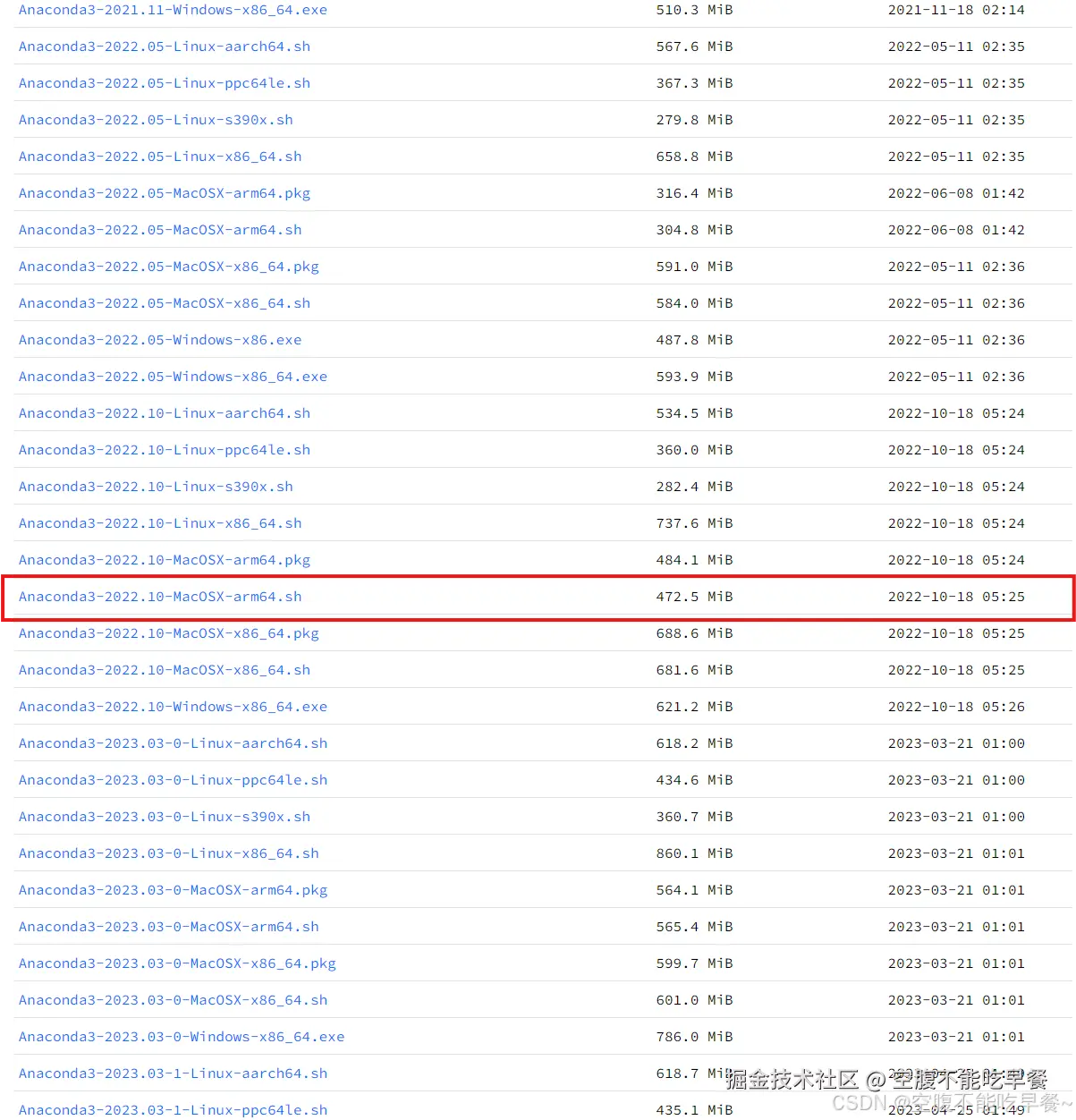
Task: Select size 688.6 MiB
Action: [694, 633]
